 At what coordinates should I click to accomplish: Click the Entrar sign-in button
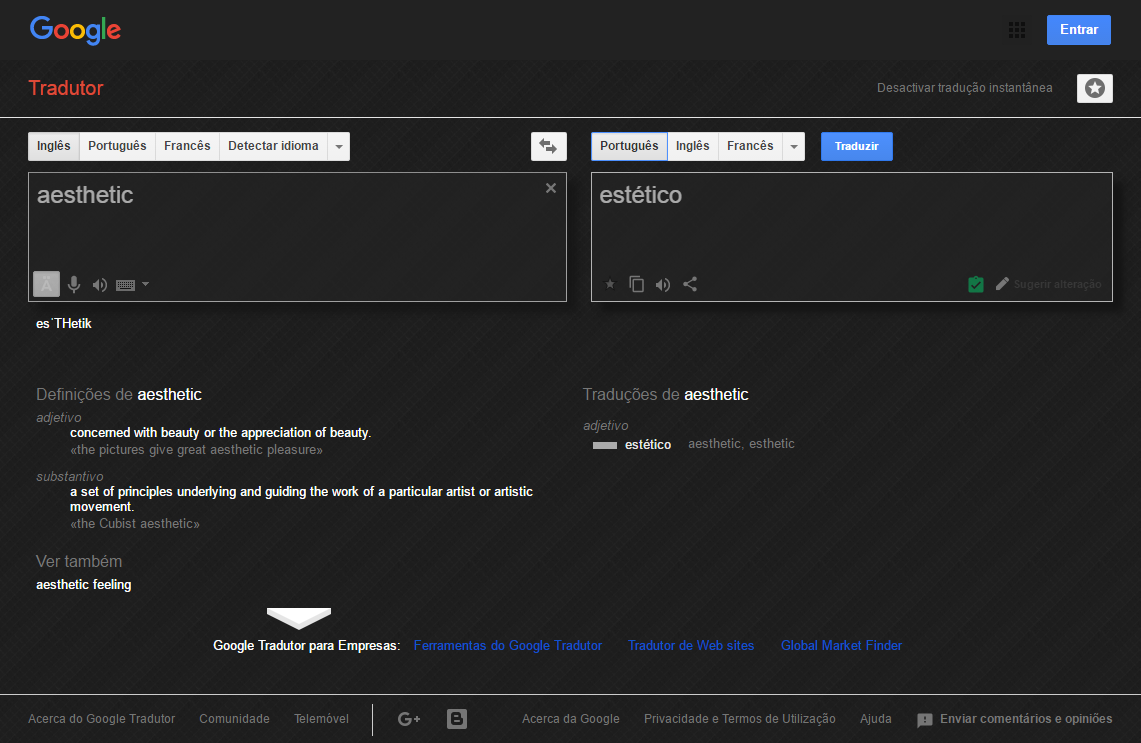click(1078, 30)
